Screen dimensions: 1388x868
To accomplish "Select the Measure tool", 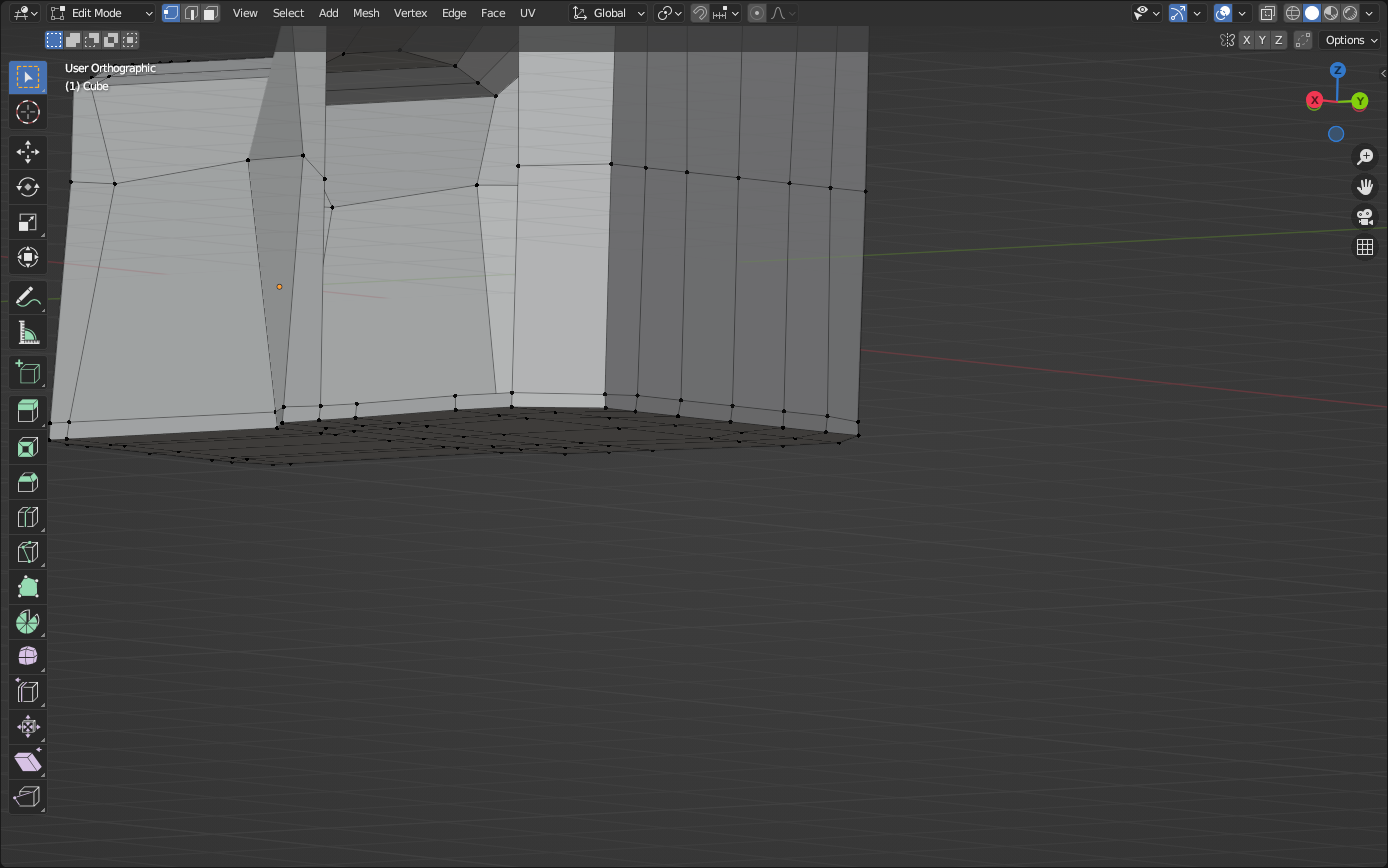I will [28, 332].
